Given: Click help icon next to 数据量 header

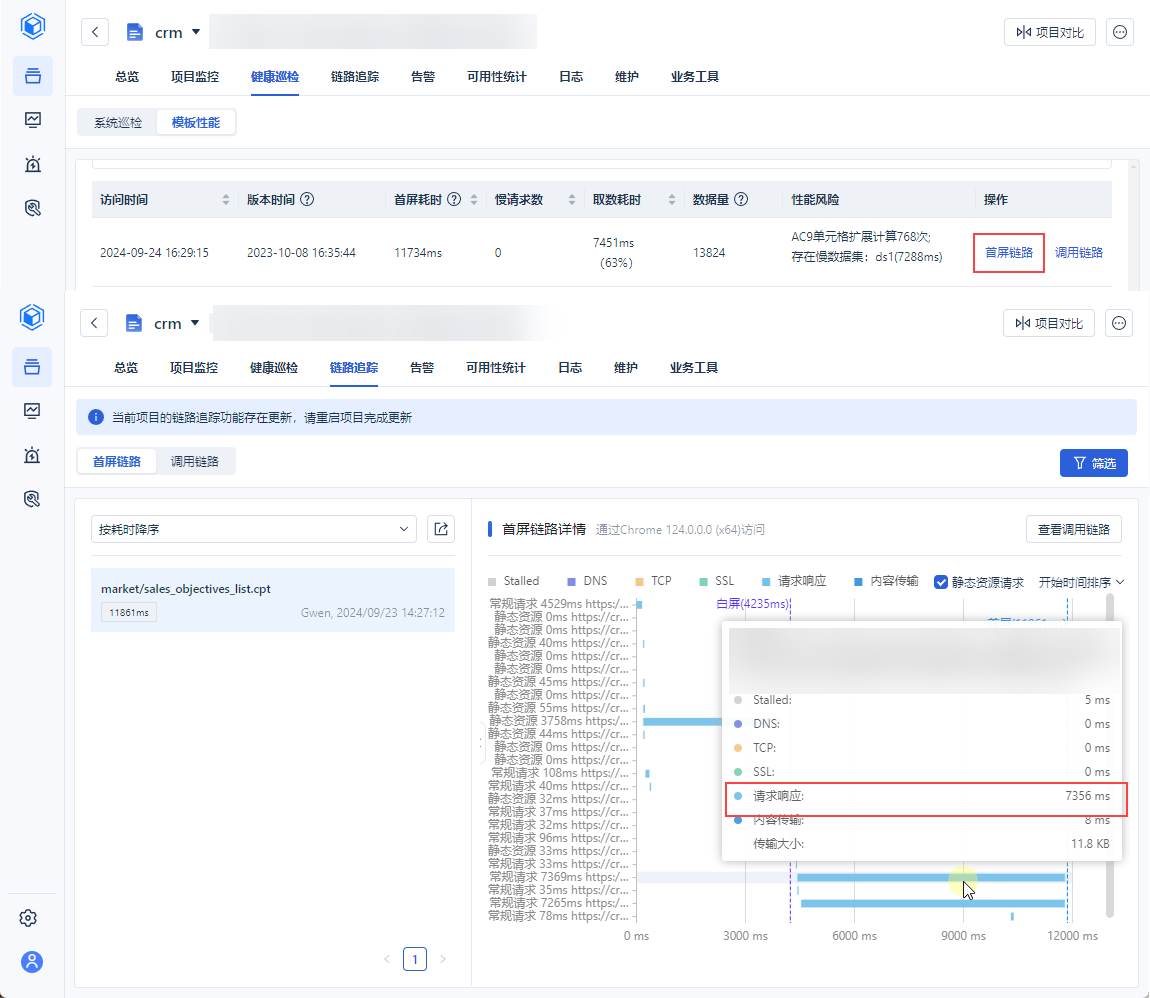Looking at the screenshot, I should click(741, 199).
